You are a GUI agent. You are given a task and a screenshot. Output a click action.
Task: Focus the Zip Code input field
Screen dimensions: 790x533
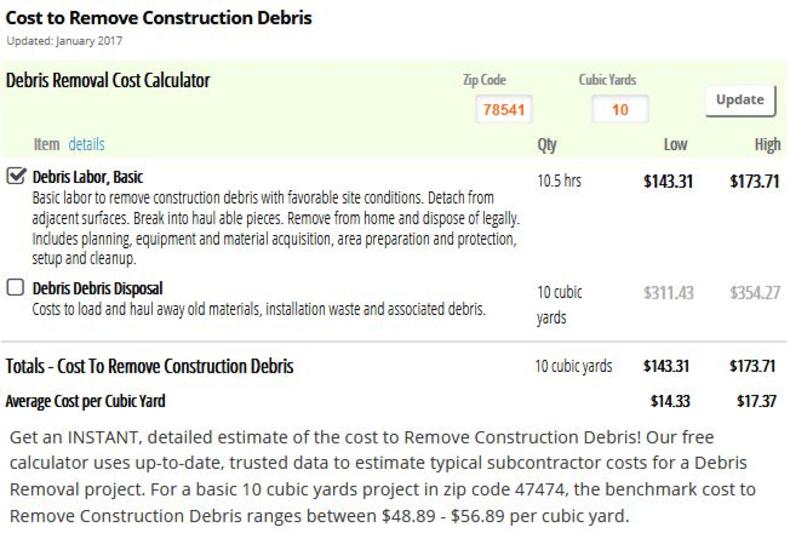click(x=504, y=109)
